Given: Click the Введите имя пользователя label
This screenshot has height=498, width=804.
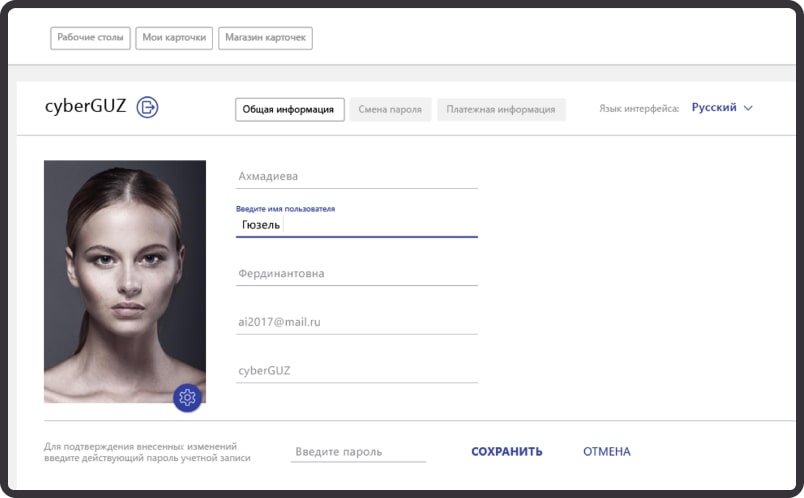Looking at the screenshot, I should coord(285,209).
